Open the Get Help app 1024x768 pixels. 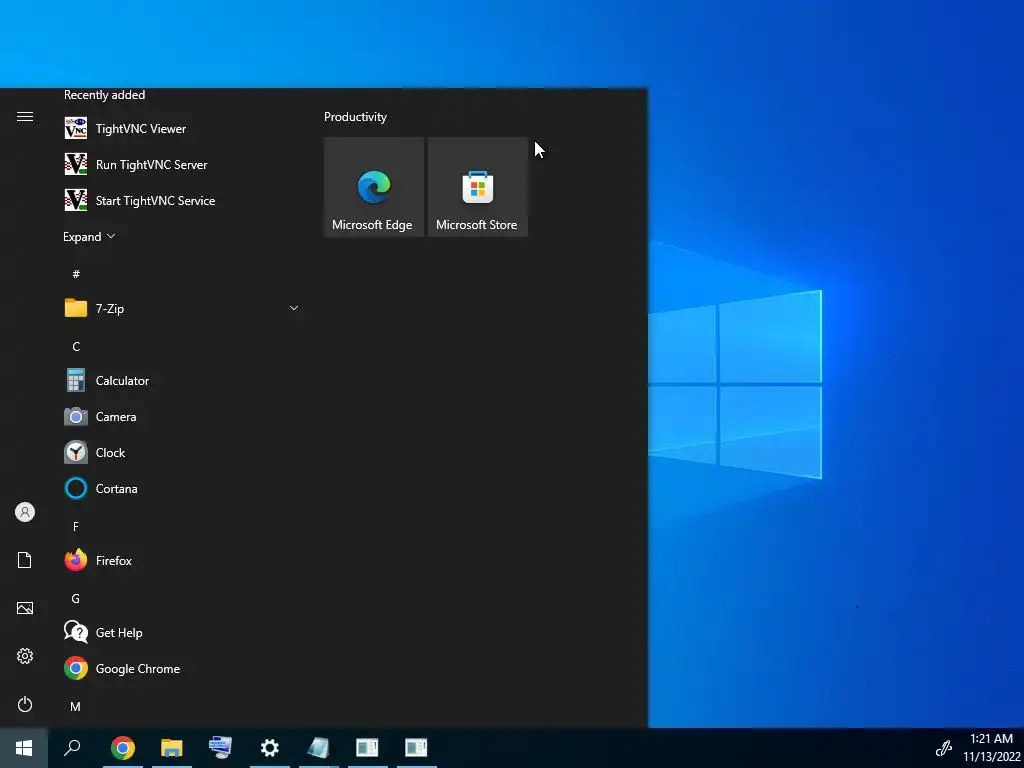point(181,632)
